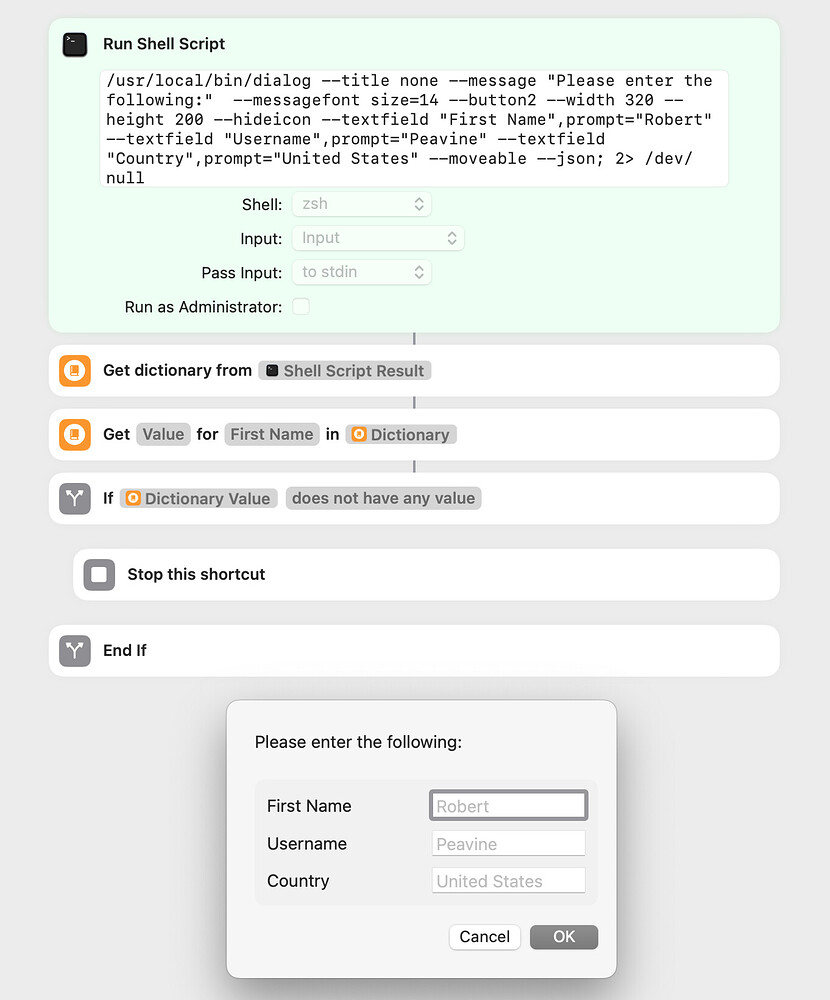The height and width of the screenshot is (1000, 830).
Task: Select the Dictionary Value variable token
Action: (x=198, y=498)
